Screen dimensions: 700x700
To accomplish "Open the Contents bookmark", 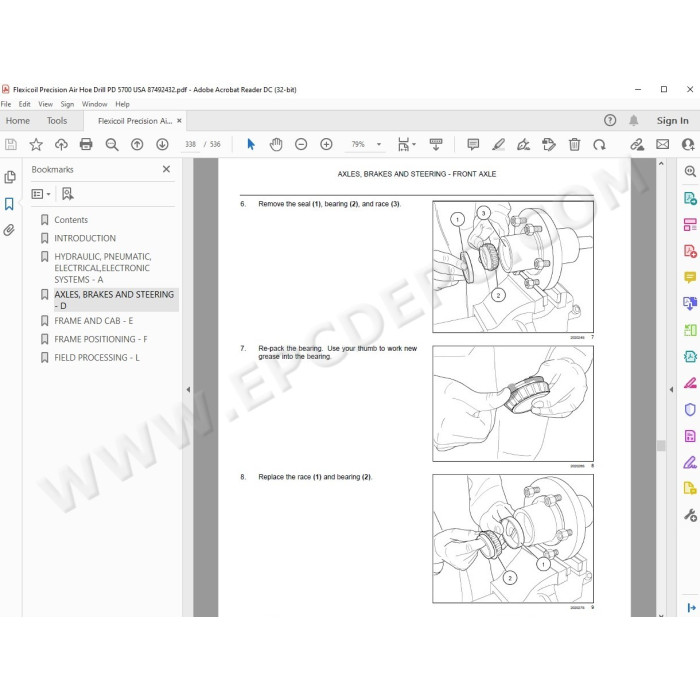I will pos(71,220).
